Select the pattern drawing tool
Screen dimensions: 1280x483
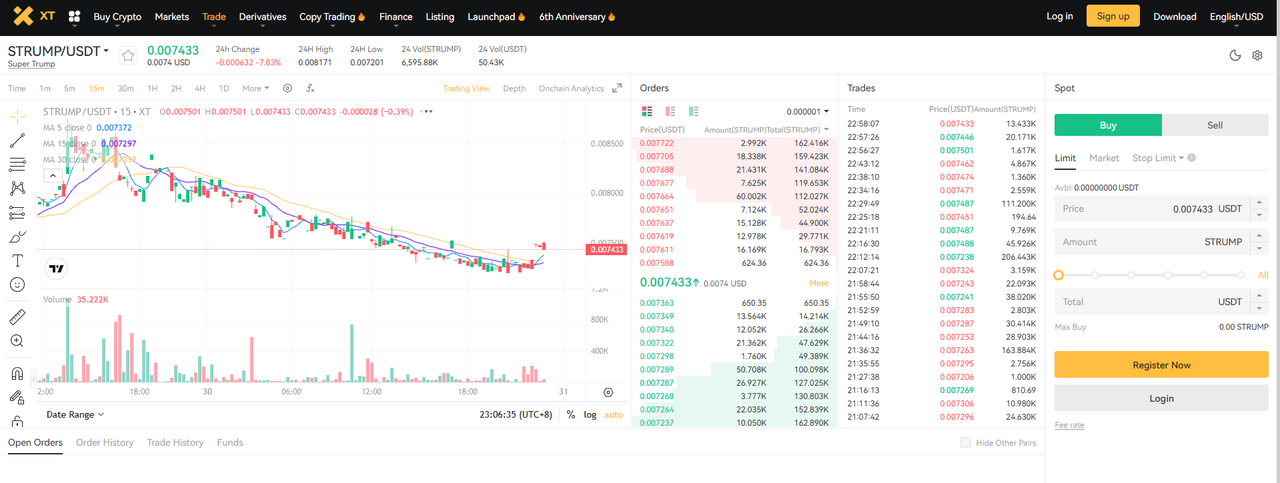pyautogui.click(x=17, y=188)
